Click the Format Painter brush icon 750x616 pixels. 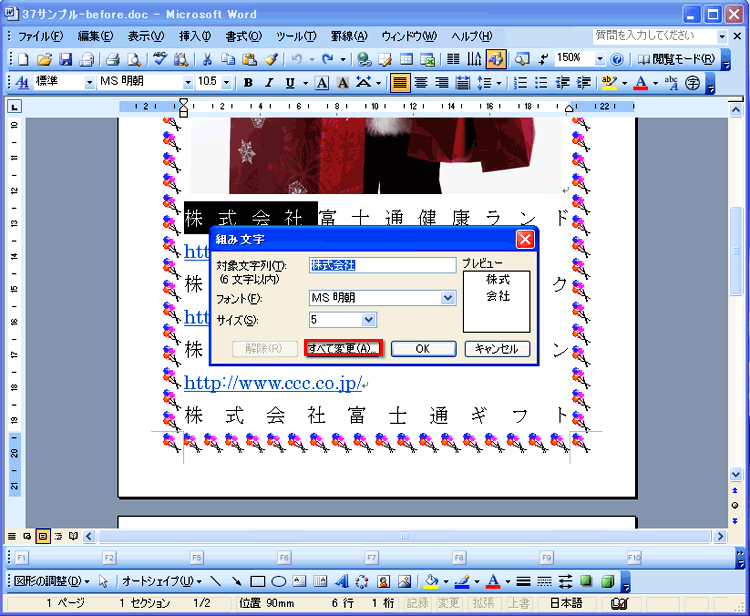click(x=271, y=59)
